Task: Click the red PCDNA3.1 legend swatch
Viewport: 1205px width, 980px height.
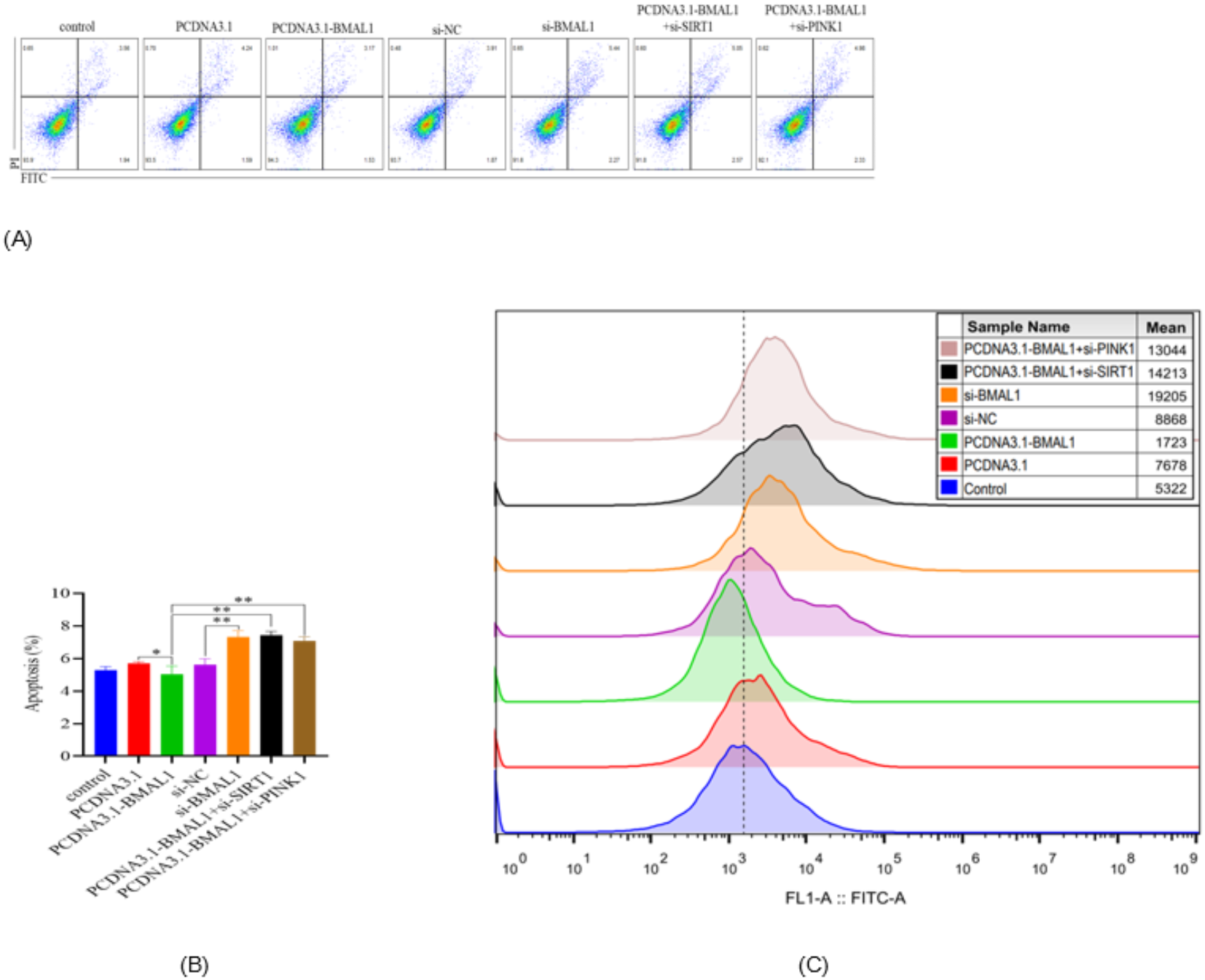Action: [948, 464]
